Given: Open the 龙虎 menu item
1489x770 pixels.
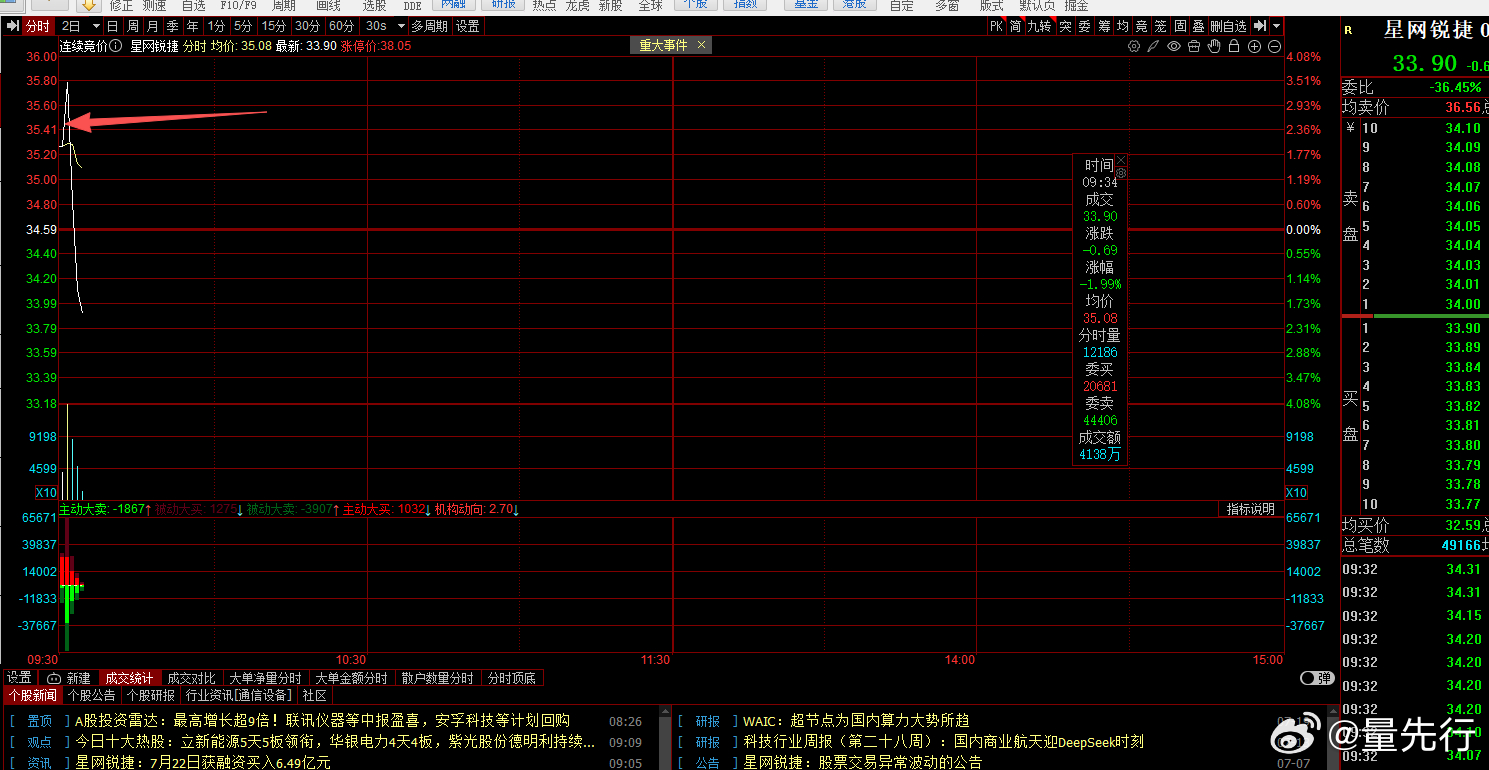Looking at the screenshot, I should (577, 6).
